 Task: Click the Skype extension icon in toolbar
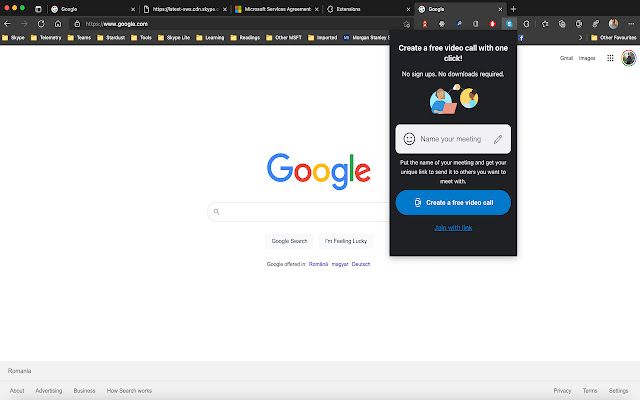click(509, 24)
